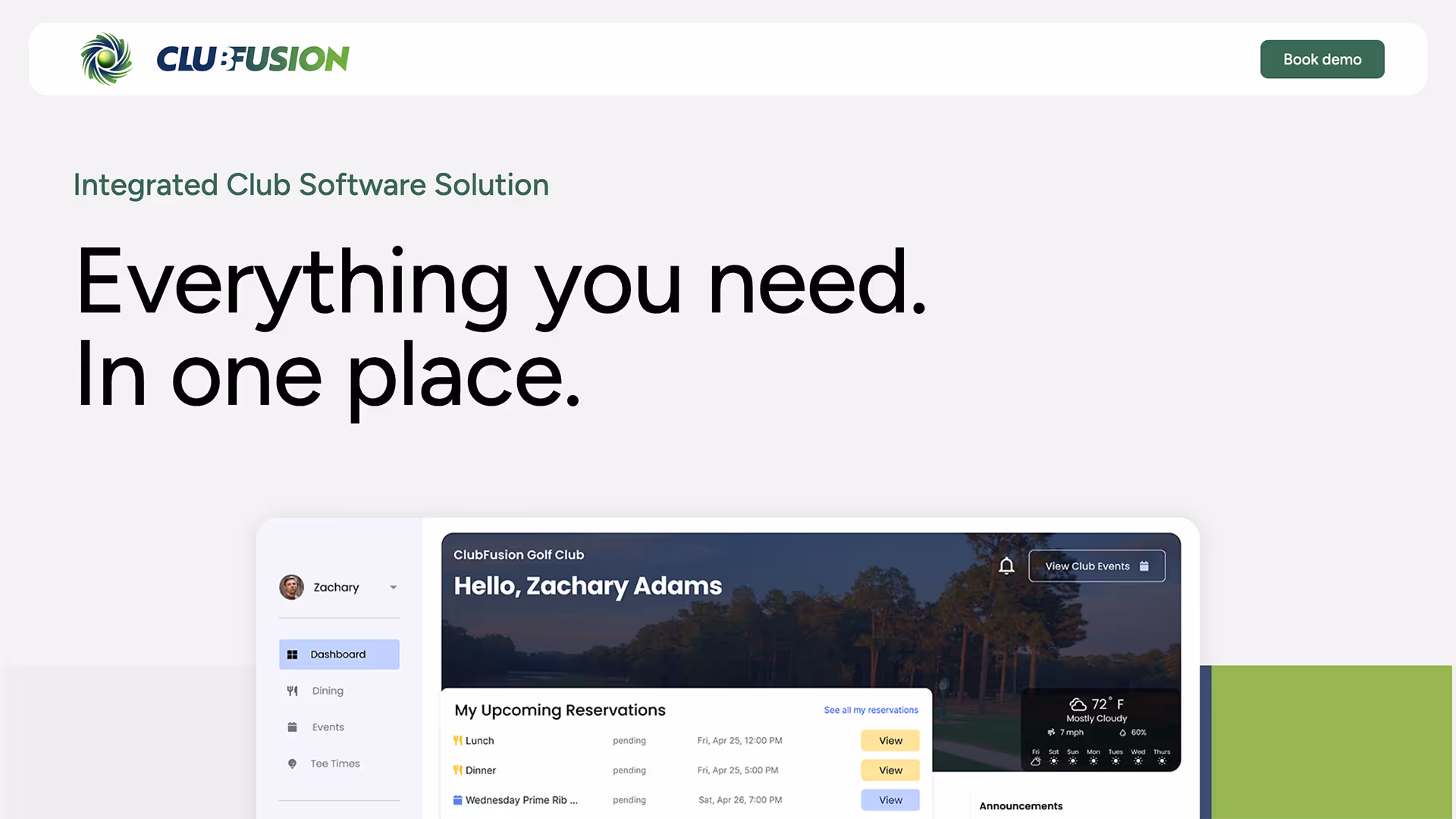Image resolution: width=1456 pixels, height=819 pixels.
Task: Open the Tee Times menu item
Action: [x=335, y=764]
